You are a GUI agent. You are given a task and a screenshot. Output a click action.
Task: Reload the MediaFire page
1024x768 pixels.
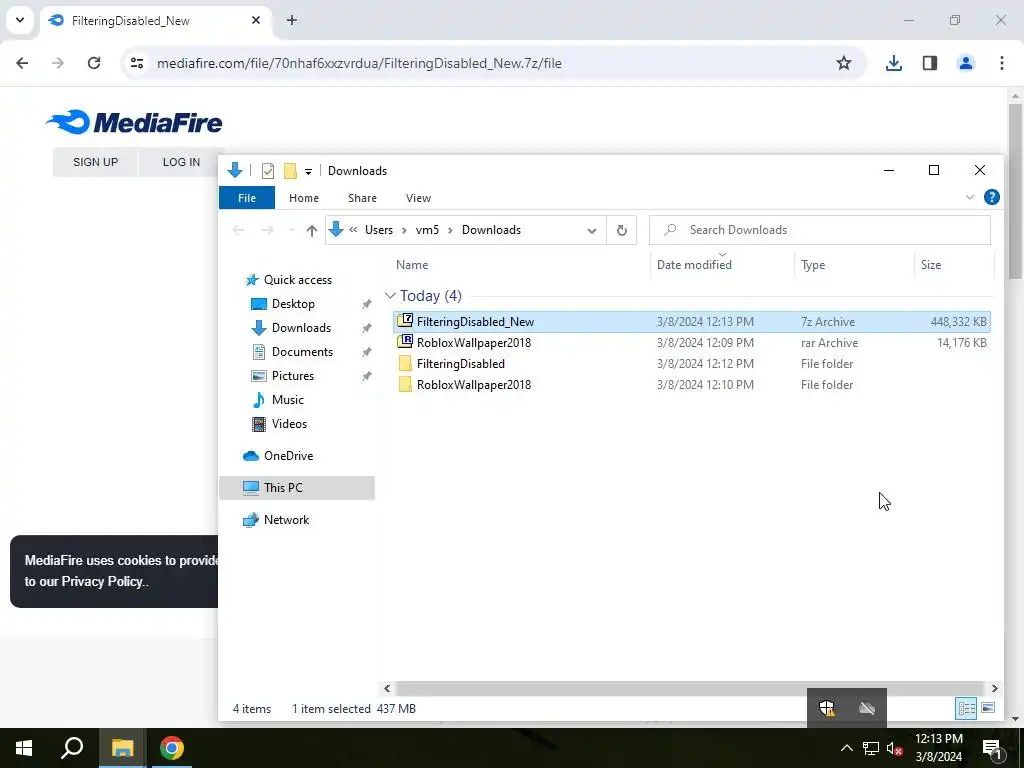tap(94, 63)
